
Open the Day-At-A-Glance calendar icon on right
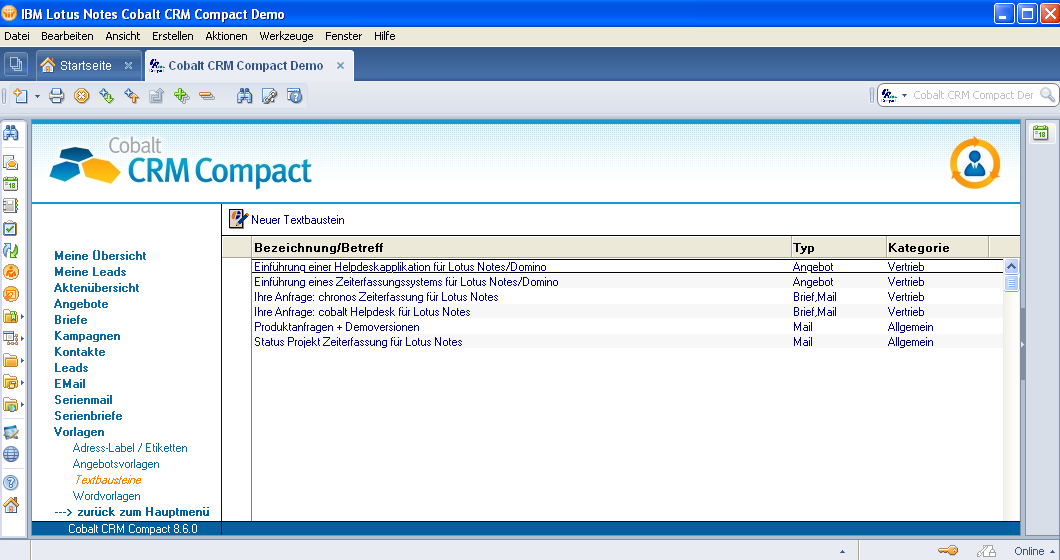pyautogui.click(x=1040, y=133)
